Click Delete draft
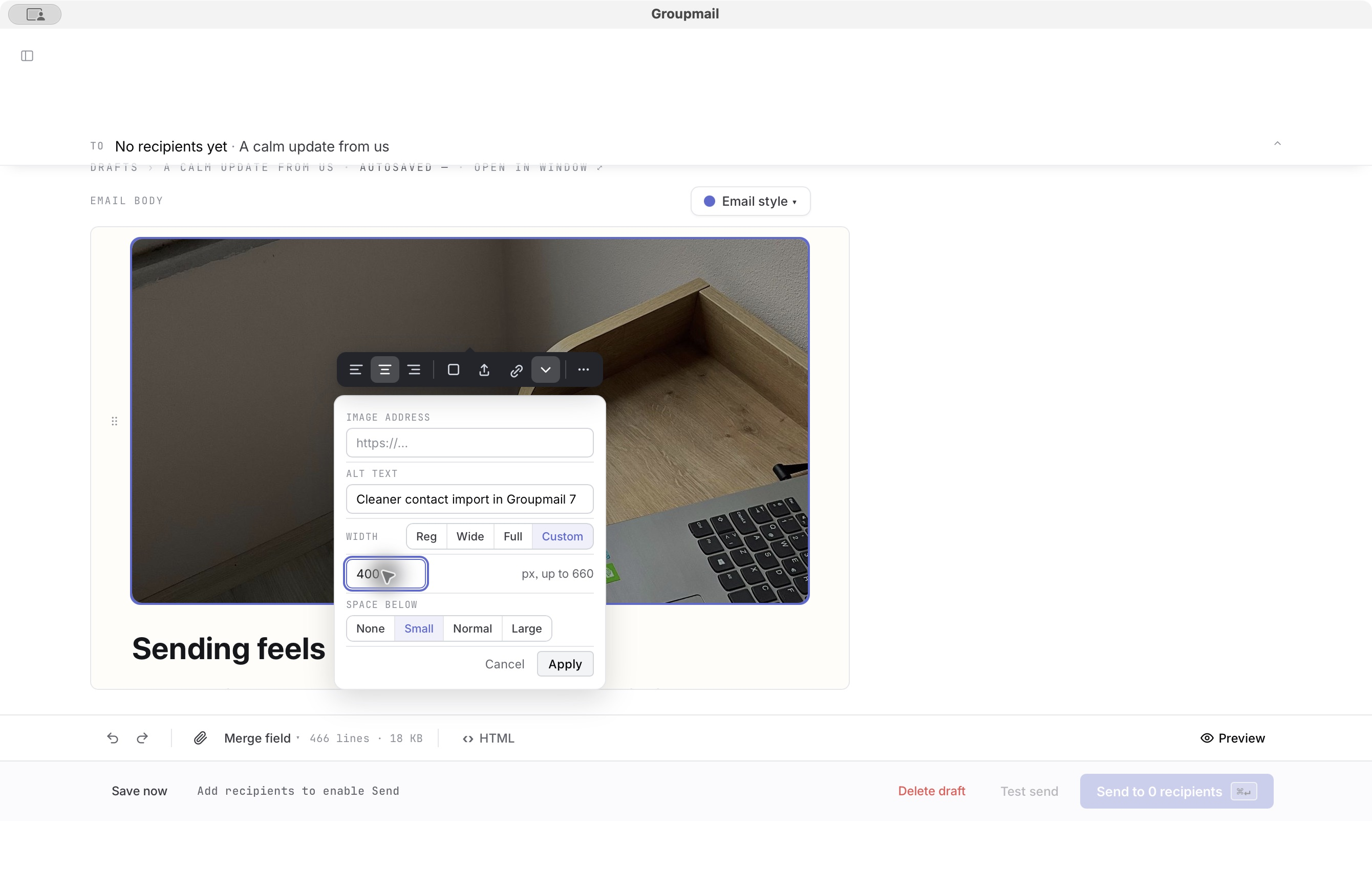The width and height of the screenshot is (1372, 870). pos(932,791)
